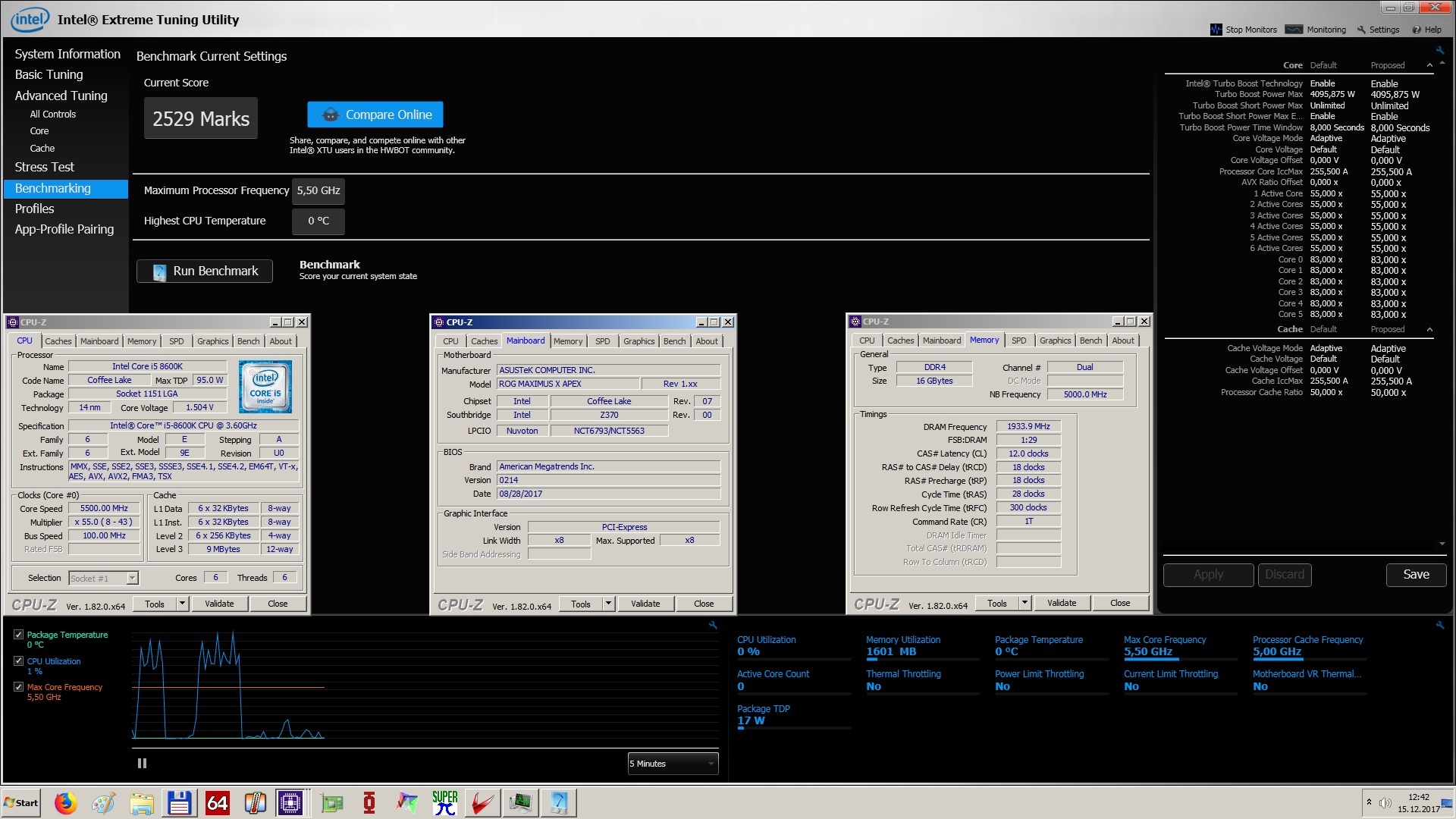This screenshot has height=819, width=1456.
Task: Open the thermometer Core Temp taskbar icon
Action: coord(255,802)
